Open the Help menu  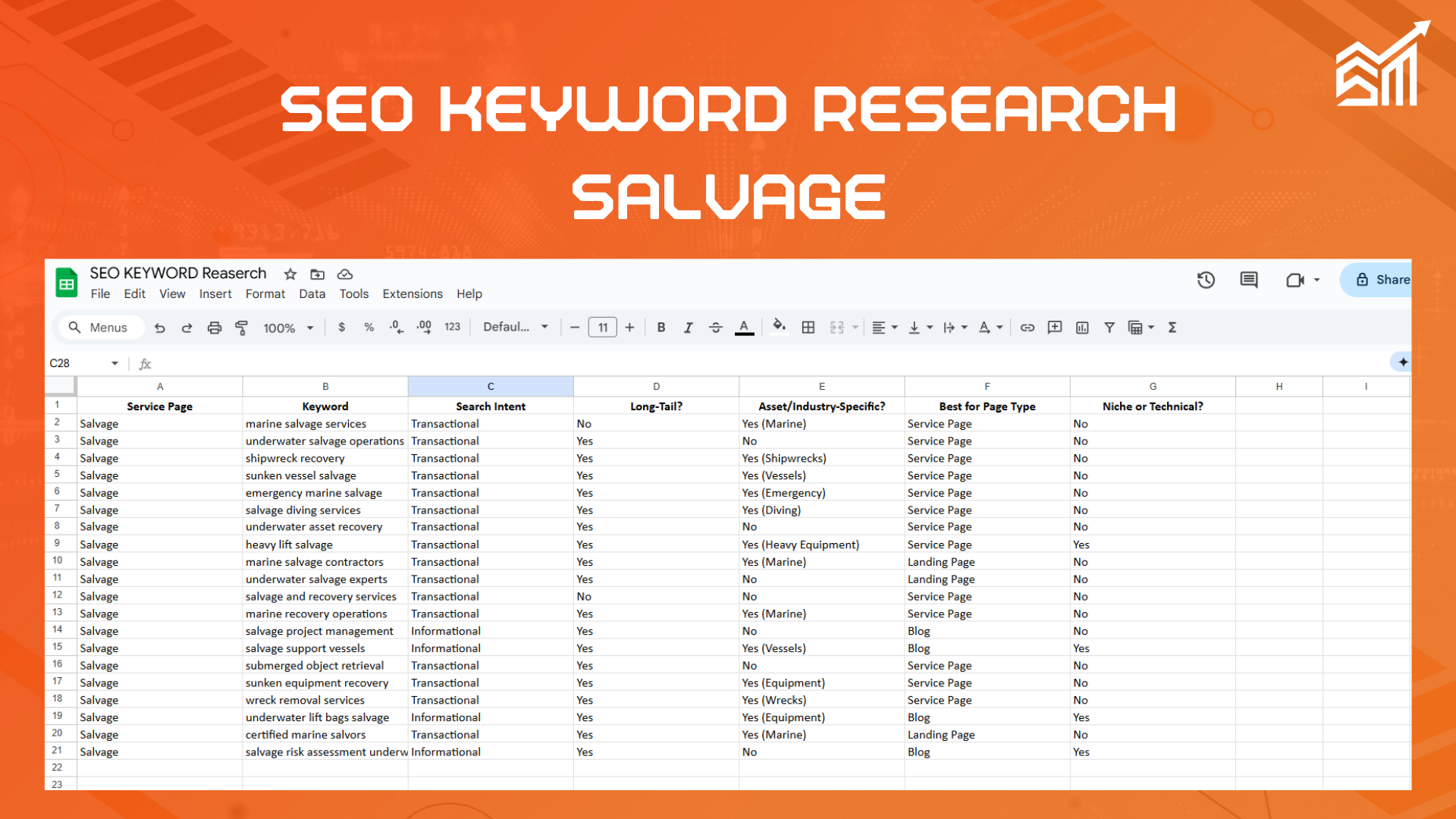(x=469, y=293)
